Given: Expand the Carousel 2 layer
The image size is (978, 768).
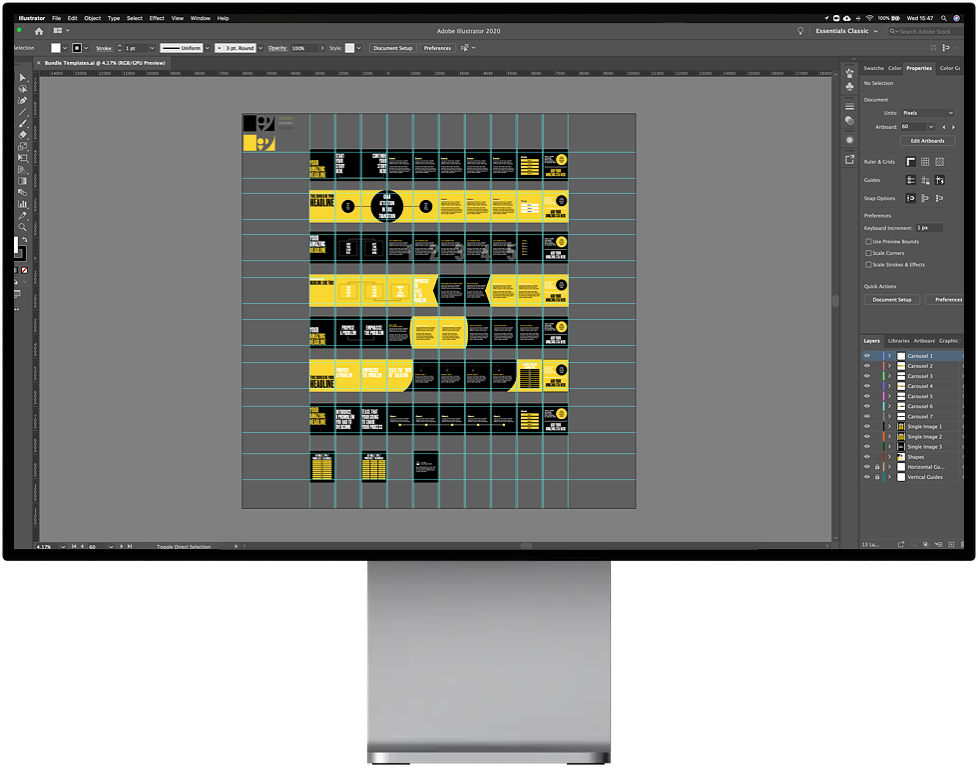Looking at the screenshot, I should pos(889,366).
